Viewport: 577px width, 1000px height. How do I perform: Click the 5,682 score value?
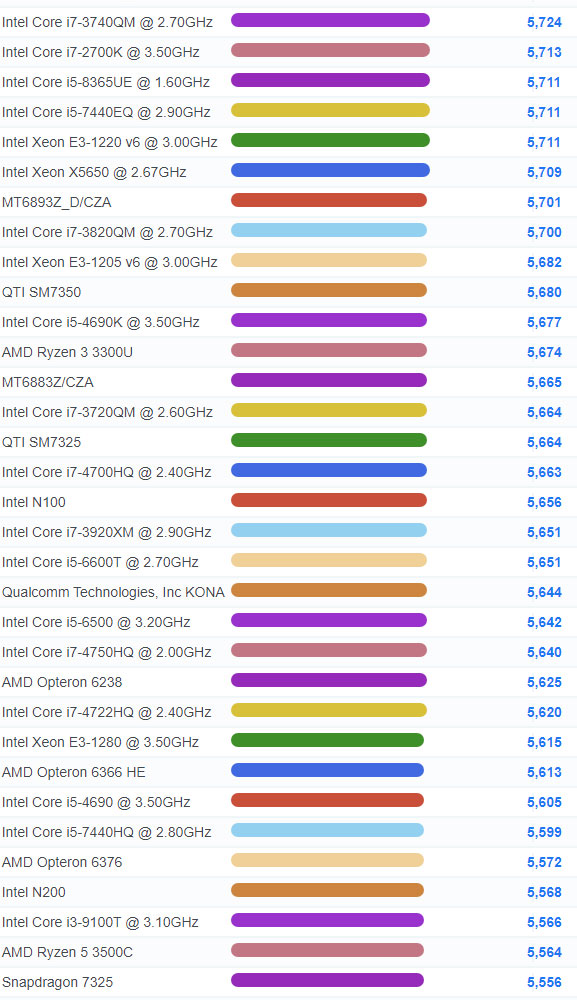(x=544, y=262)
